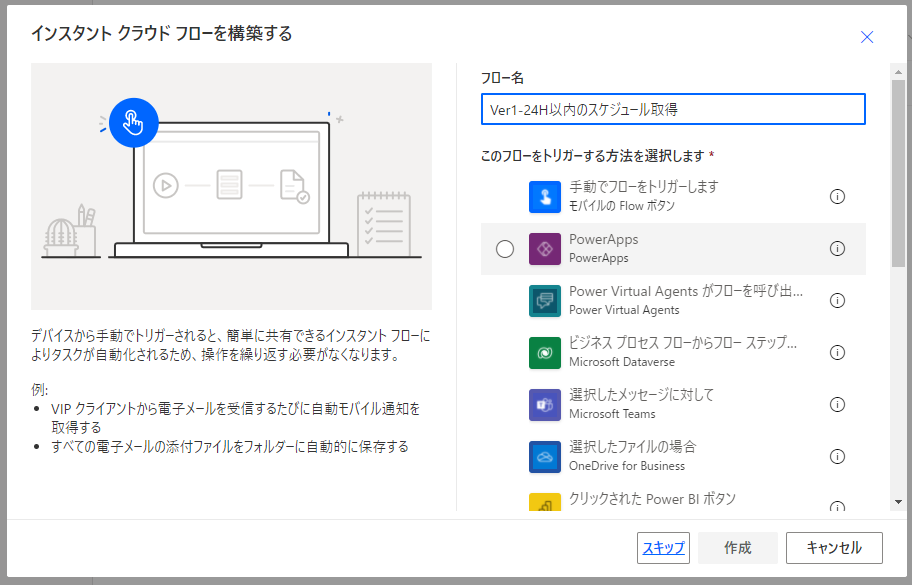The height and width of the screenshot is (585, 912).
Task: Click the 作成 button to create the flow
Action: tap(737, 547)
